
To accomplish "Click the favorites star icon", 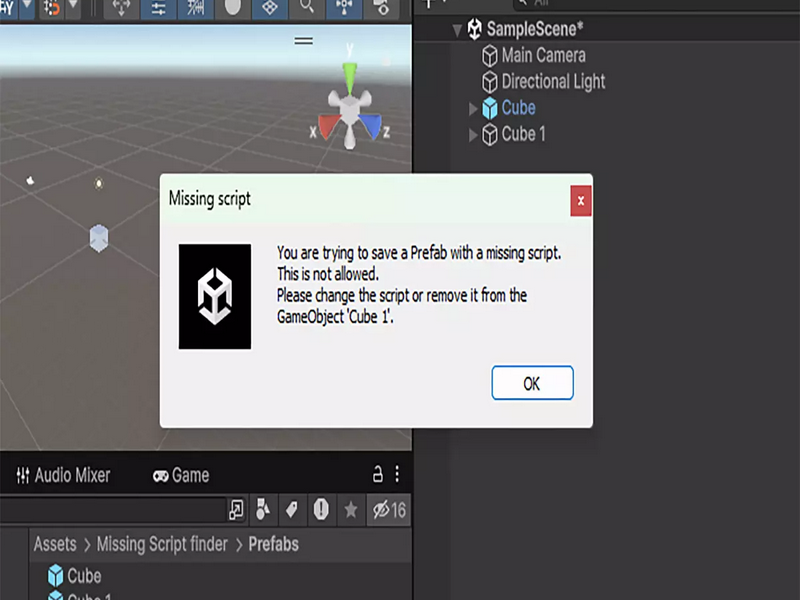I will pyautogui.click(x=351, y=510).
